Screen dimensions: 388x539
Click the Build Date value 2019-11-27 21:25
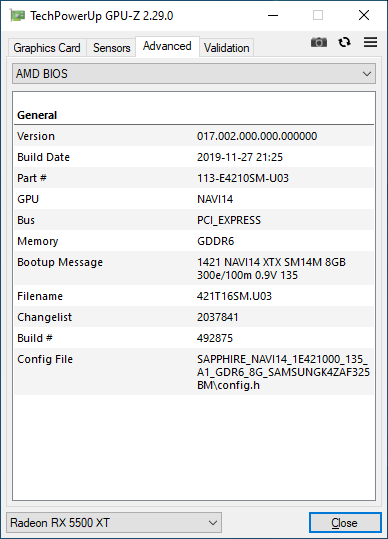[x=240, y=157]
